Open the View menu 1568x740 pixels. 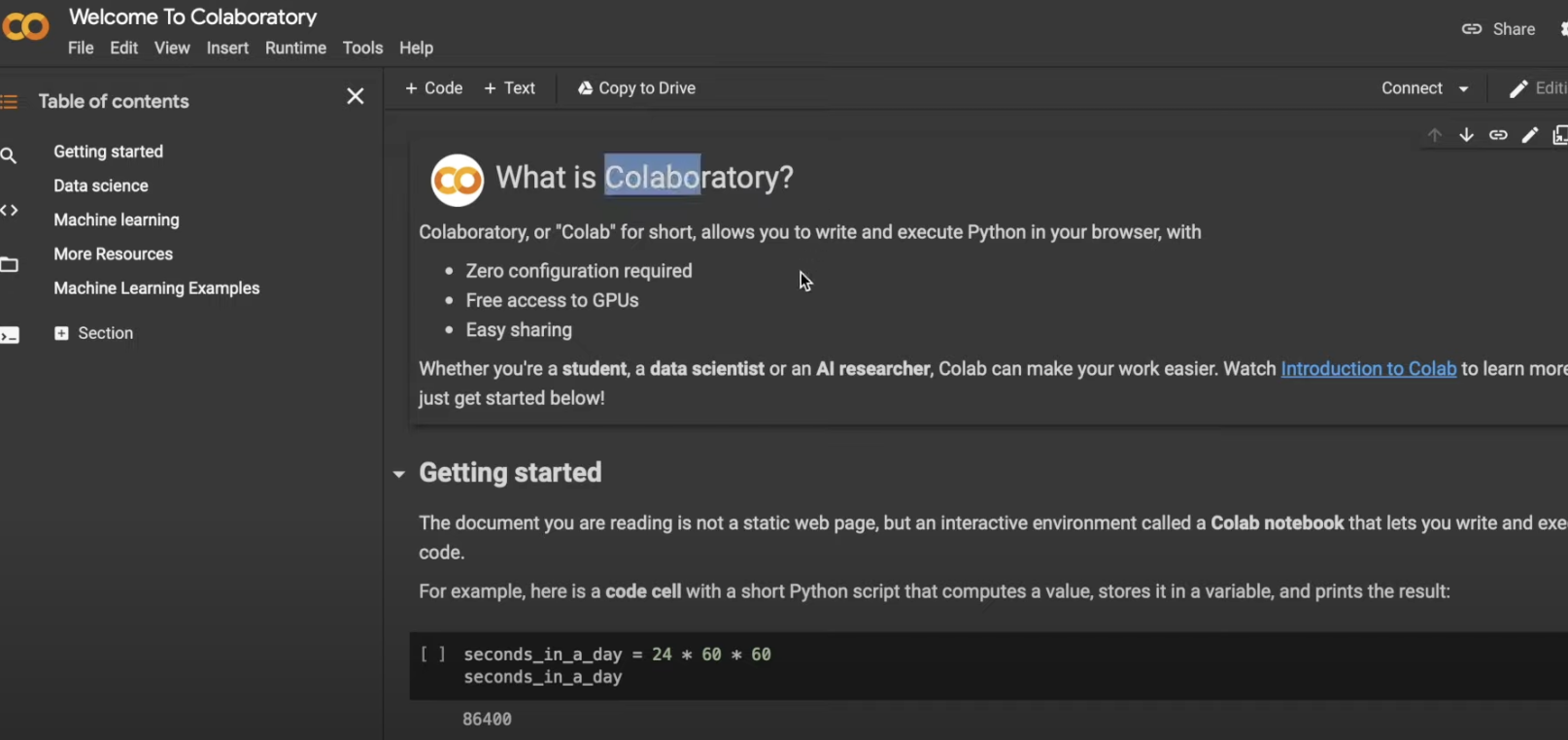[x=172, y=48]
